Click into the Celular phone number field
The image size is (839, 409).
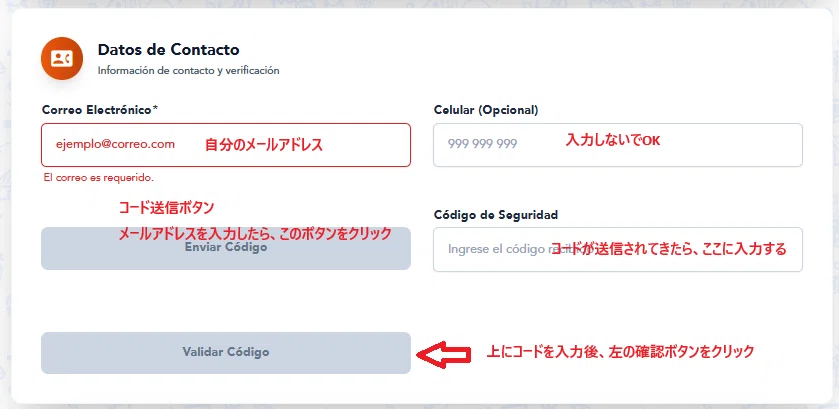point(618,145)
